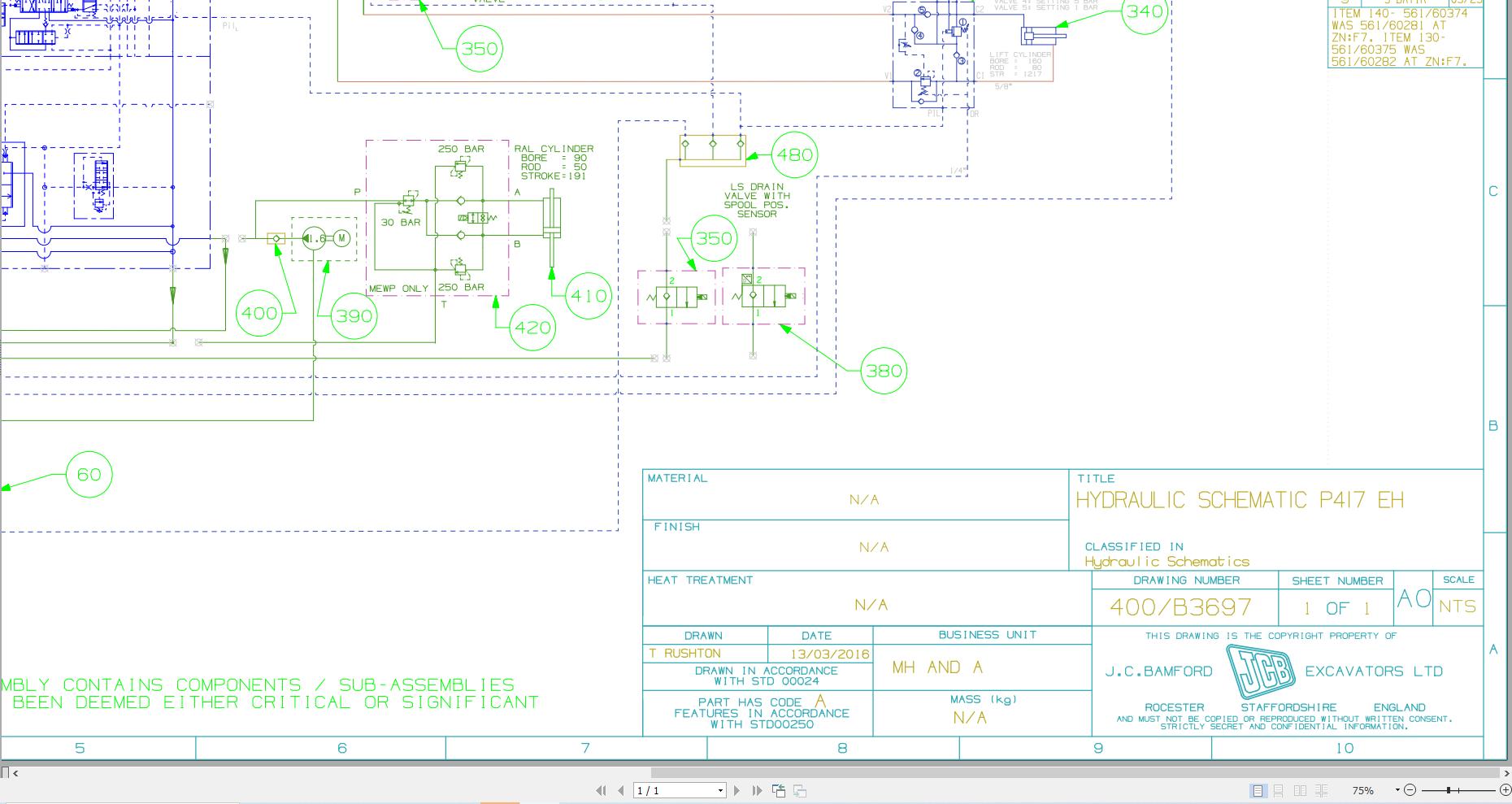The height and width of the screenshot is (804, 1512).
Task: Click the J.C.BAMFORD company text
Action: pyautogui.click(x=1158, y=671)
